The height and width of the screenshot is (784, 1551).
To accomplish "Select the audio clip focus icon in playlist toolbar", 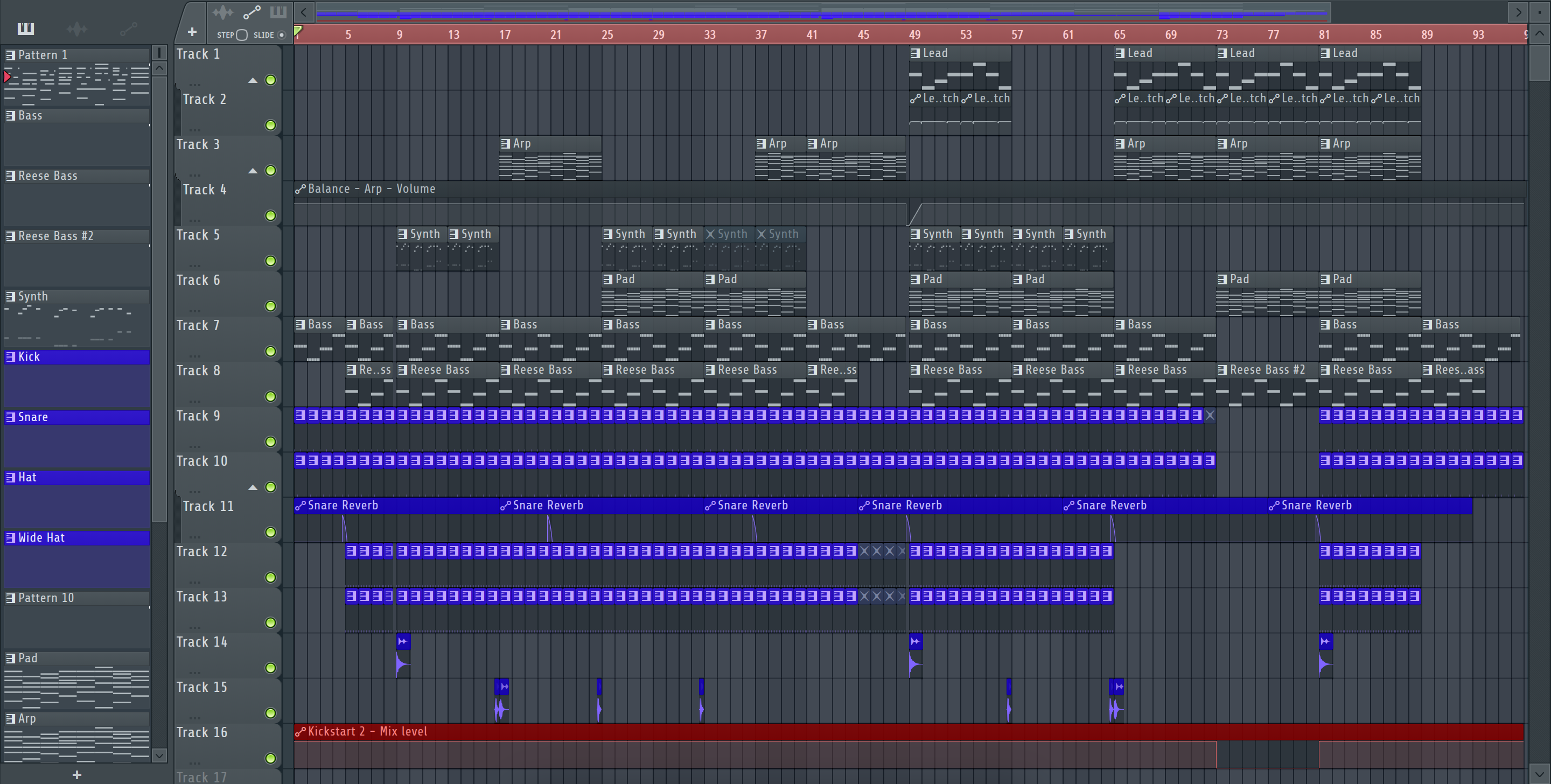I will coord(222,12).
